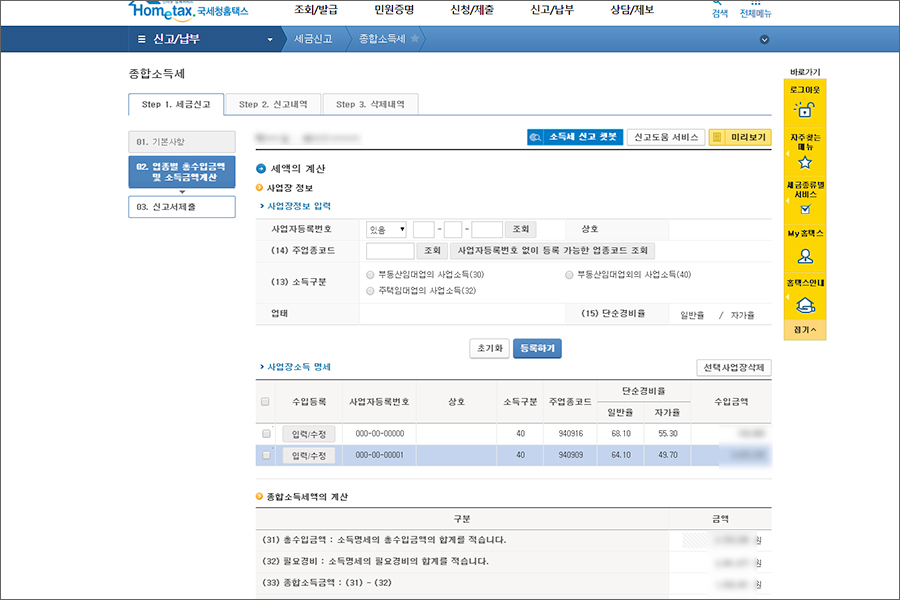Viewport: 900px width, 600px height.
Task: Open the 신고/납부 top menu
Action: (x=552, y=10)
